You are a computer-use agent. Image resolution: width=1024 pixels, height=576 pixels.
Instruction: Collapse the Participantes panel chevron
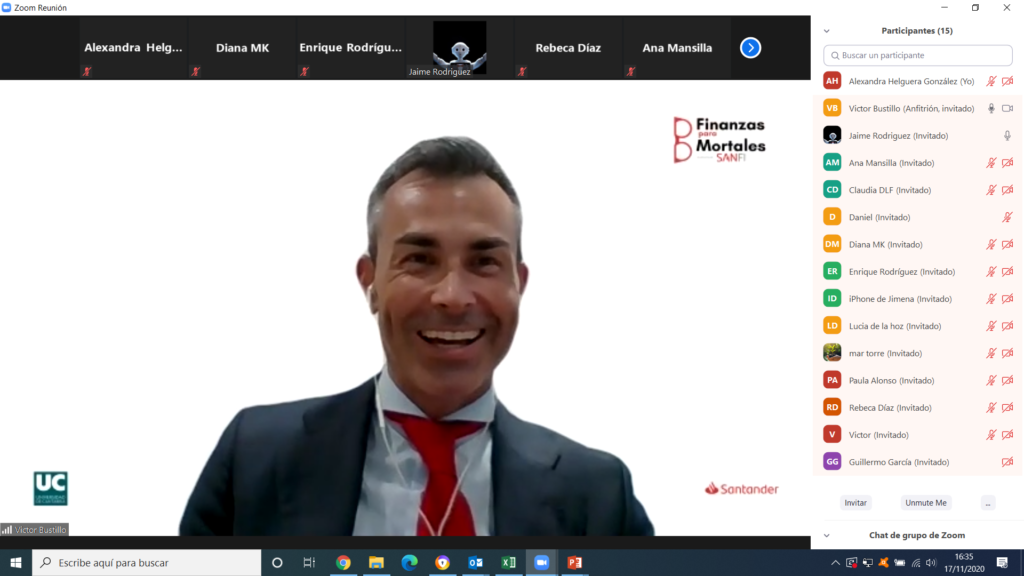826,31
